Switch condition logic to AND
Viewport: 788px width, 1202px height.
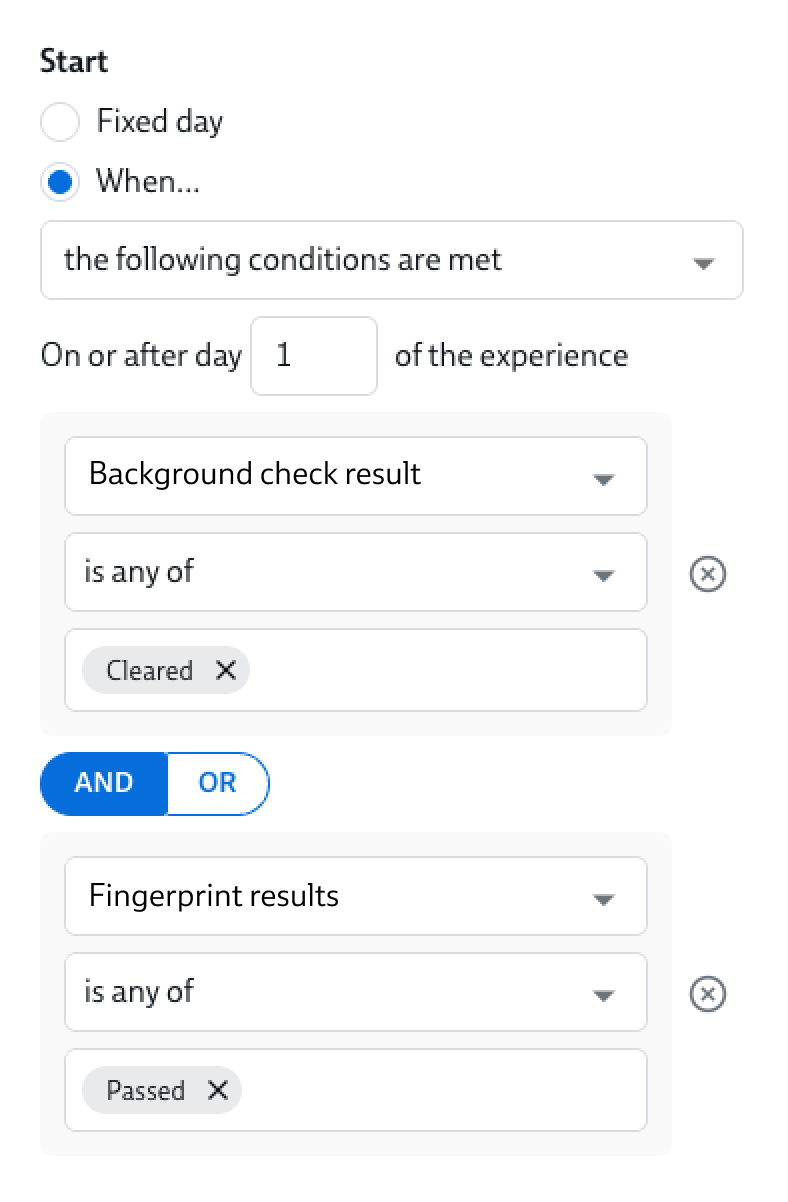click(x=104, y=781)
